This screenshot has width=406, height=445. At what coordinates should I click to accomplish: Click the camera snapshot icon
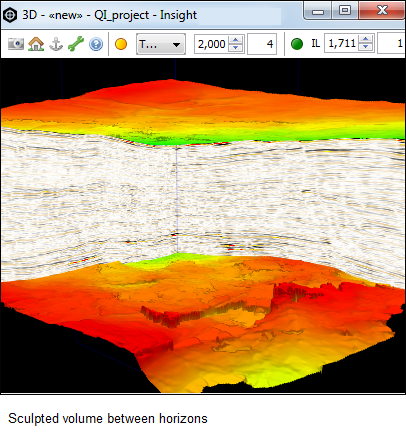click(16, 44)
